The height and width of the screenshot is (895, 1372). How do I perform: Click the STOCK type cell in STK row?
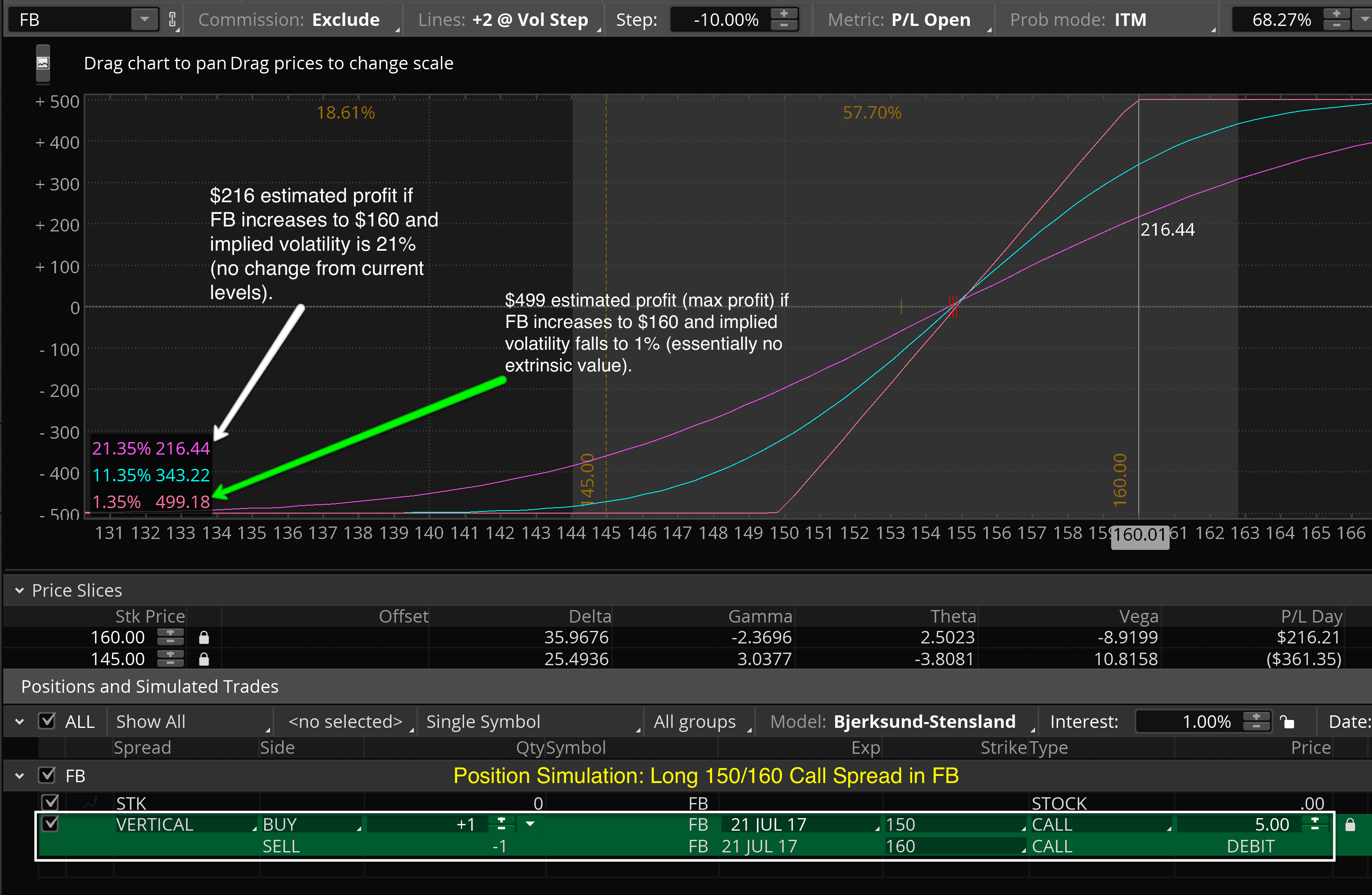pos(1059,803)
